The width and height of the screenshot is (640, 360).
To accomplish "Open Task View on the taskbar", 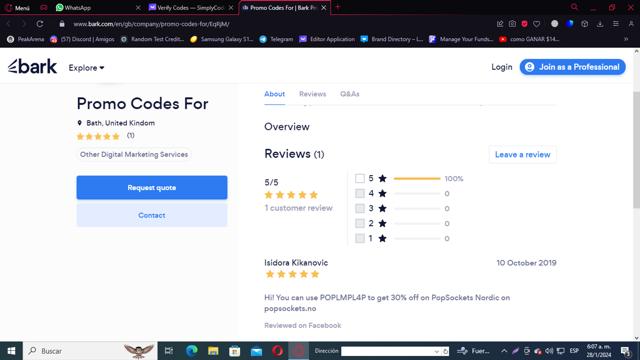I will pyautogui.click(x=169, y=351).
